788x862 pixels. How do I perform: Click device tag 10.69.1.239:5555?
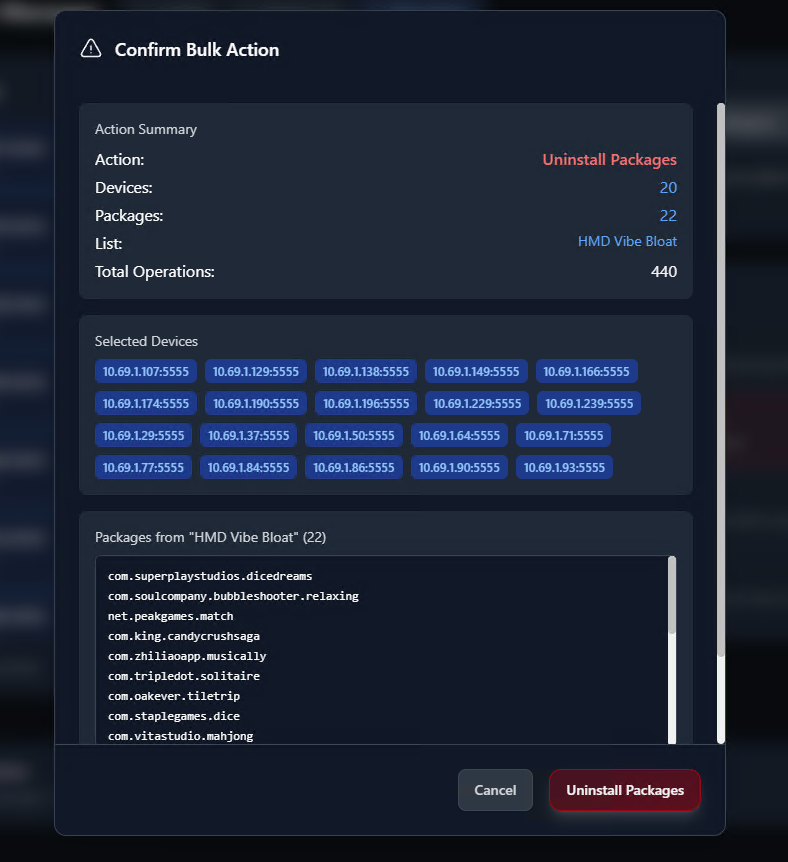pyautogui.click(x=588, y=404)
